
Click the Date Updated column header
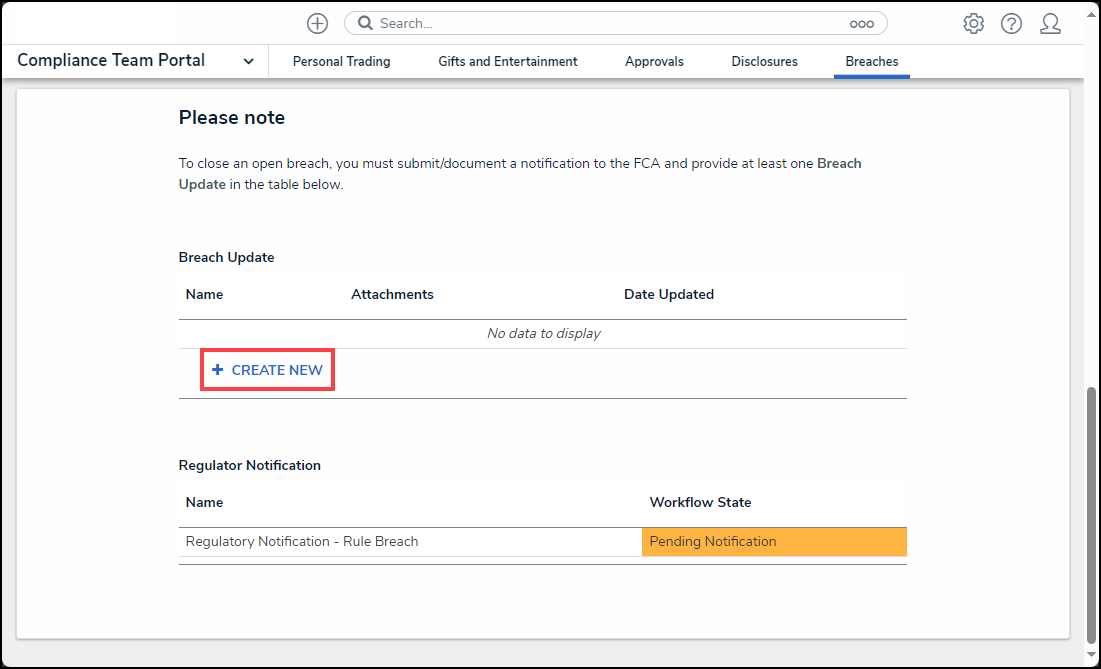pos(668,294)
